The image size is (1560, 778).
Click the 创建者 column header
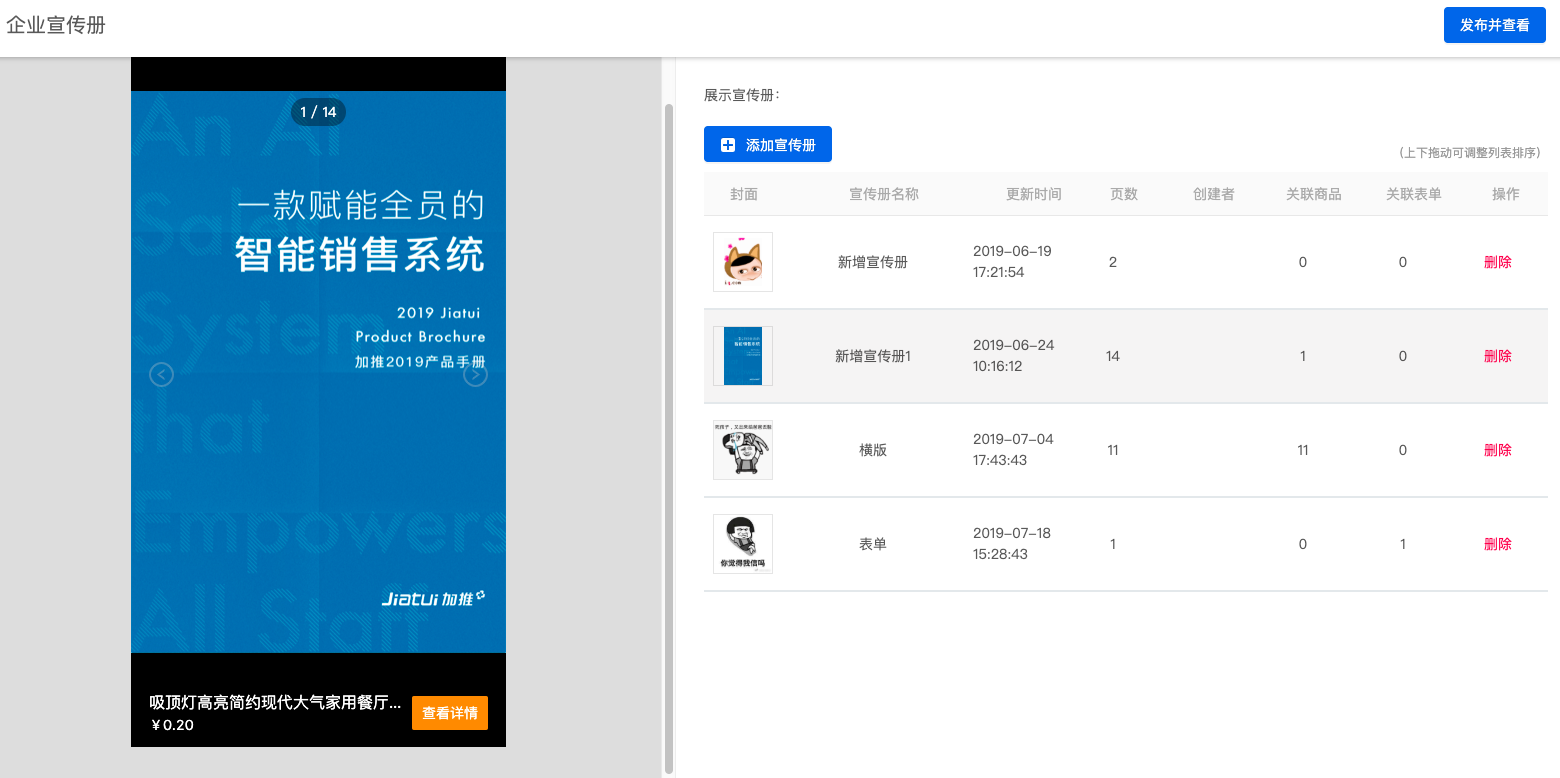click(1214, 194)
